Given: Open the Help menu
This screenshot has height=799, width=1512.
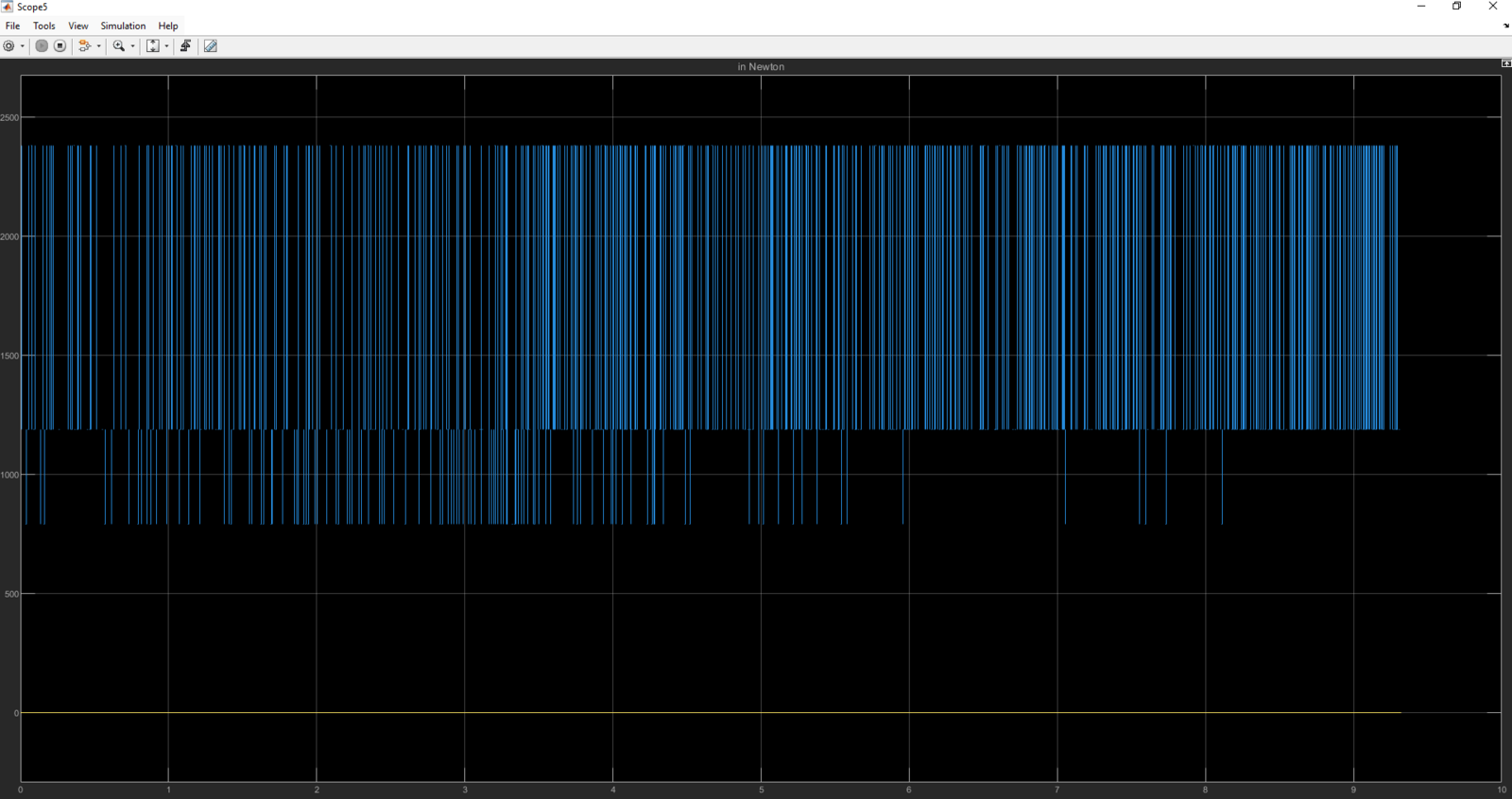Looking at the screenshot, I should pos(168,26).
